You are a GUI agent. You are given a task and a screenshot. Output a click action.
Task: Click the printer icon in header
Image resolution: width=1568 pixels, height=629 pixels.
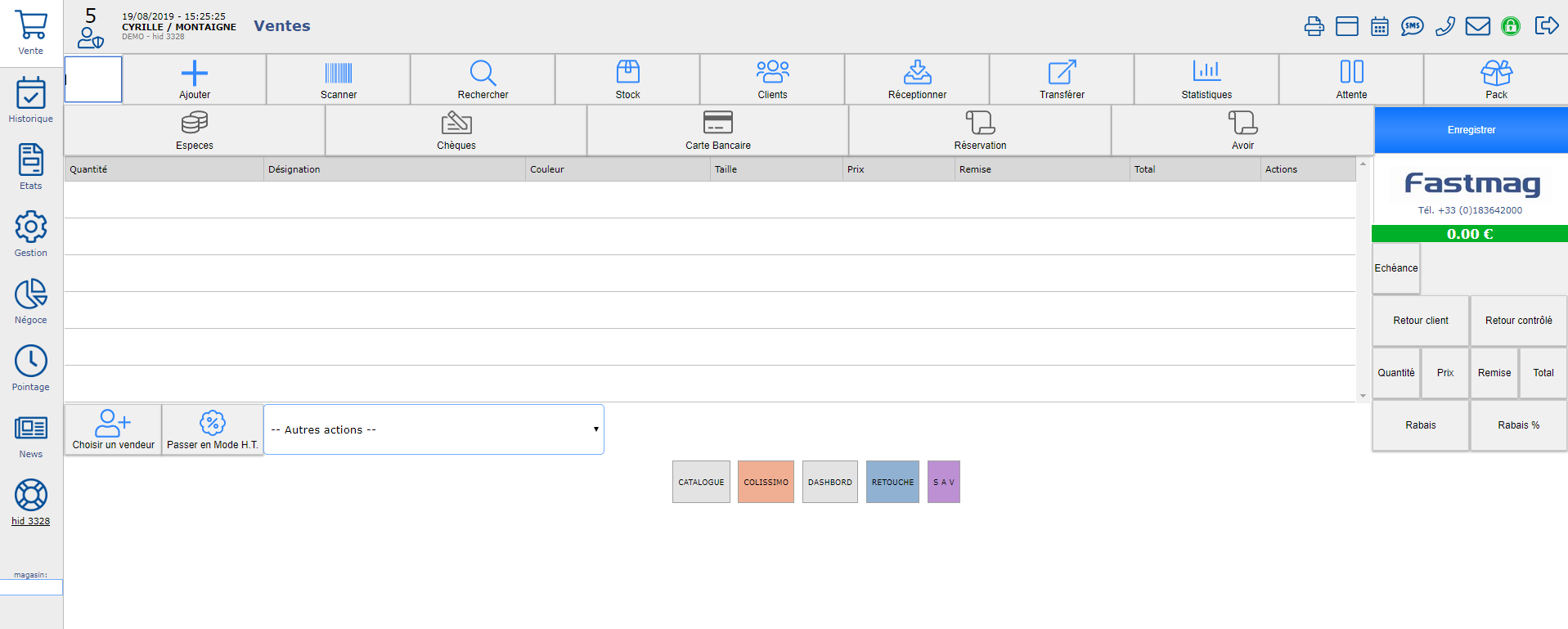click(x=1314, y=26)
